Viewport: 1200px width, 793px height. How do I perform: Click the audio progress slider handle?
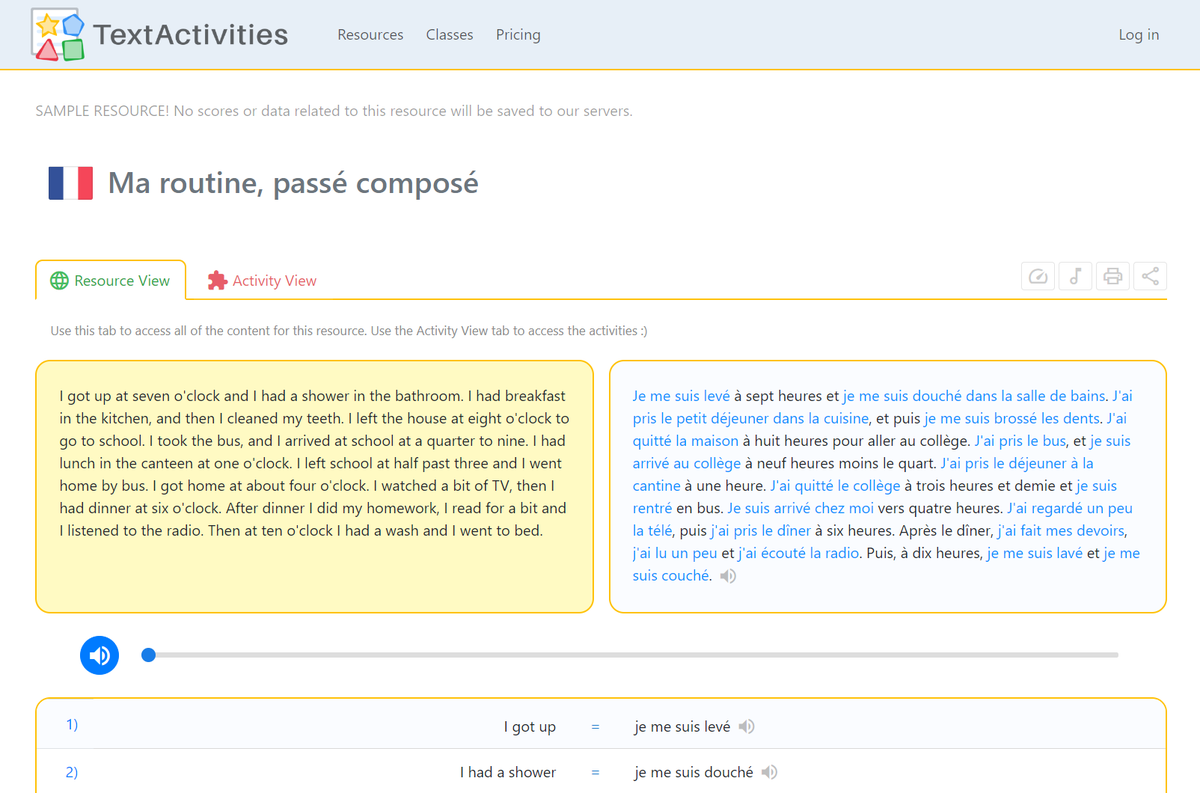pyautogui.click(x=149, y=655)
